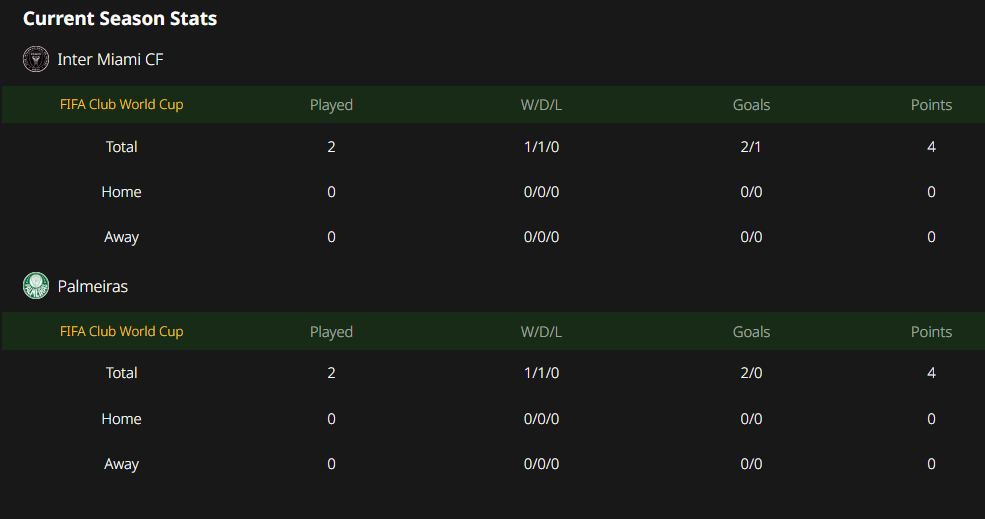Click Palmeiras total goals value 2/0
This screenshot has width=985, height=519.
751,373
